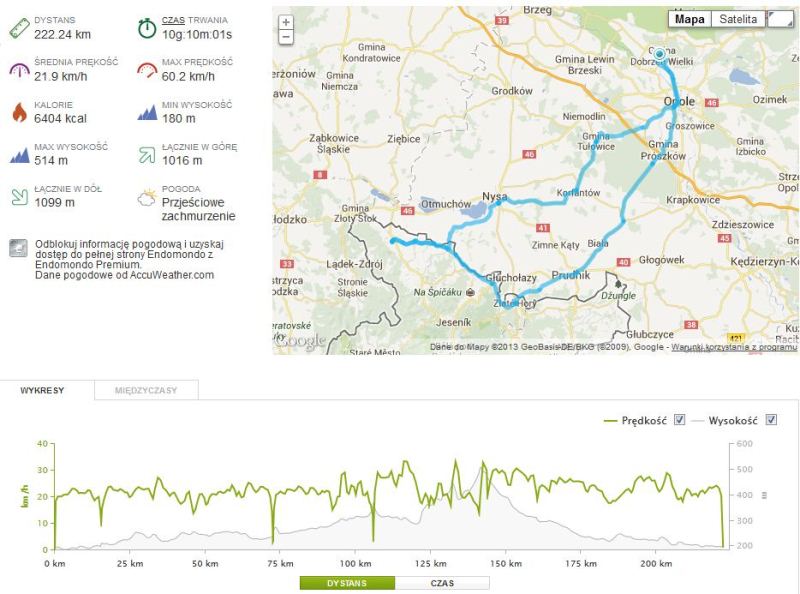Click the calories flame icon
Image resolution: width=800 pixels, height=594 pixels.
tap(19, 111)
